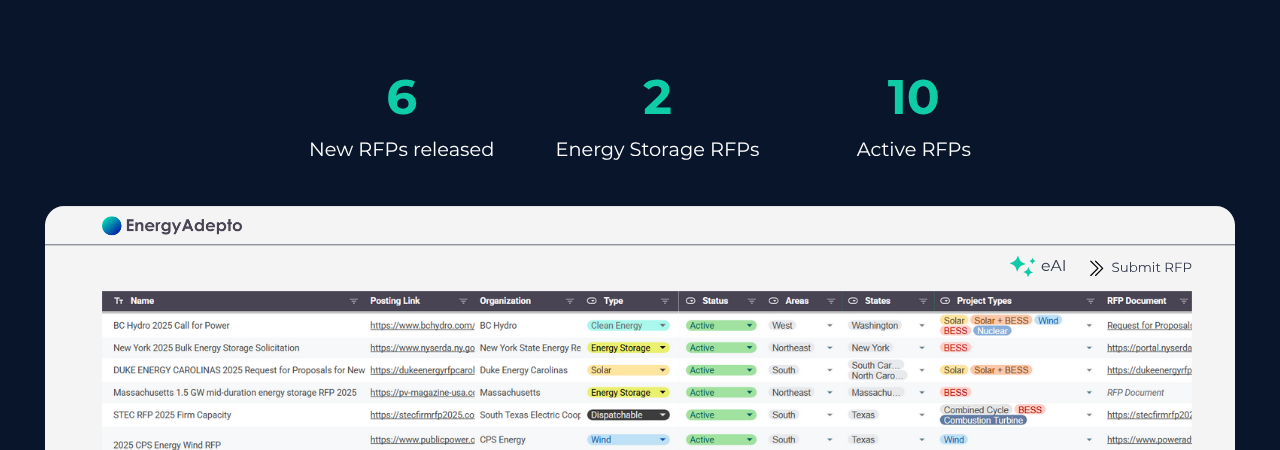Click the dropdown-type icon beside Project Types header
The height and width of the screenshot is (450, 1280).
pyautogui.click(x=946, y=301)
